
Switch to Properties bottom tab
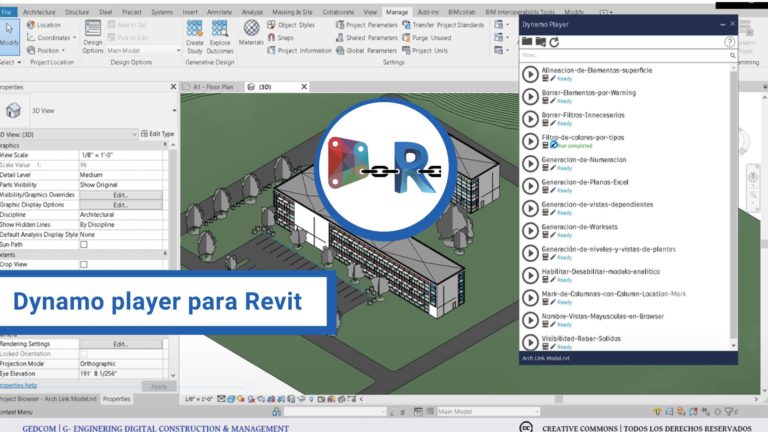tap(117, 399)
